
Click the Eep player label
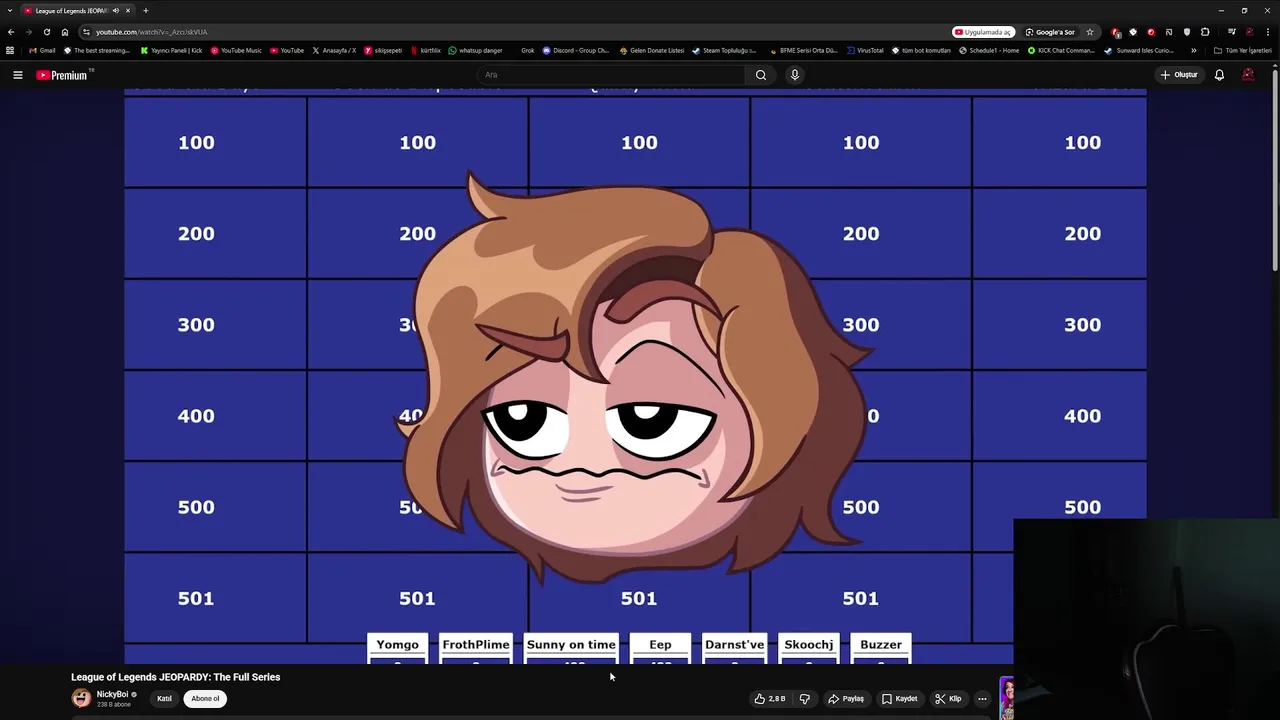pos(660,645)
